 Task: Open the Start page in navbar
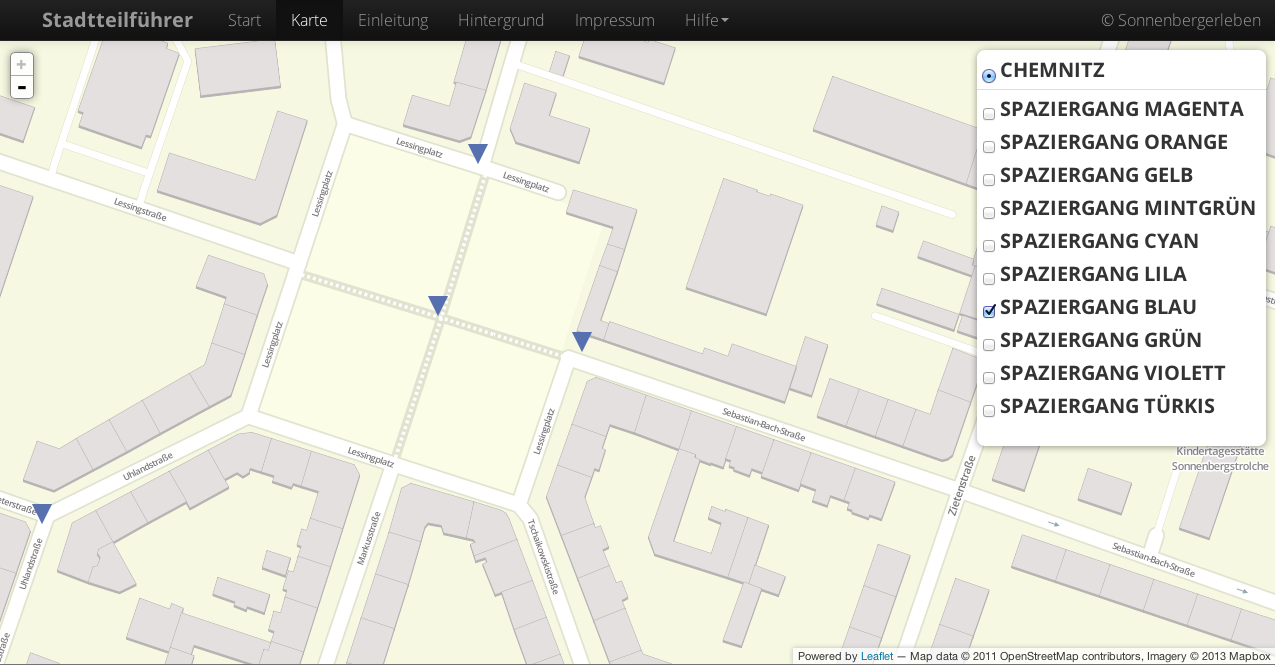[244, 20]
